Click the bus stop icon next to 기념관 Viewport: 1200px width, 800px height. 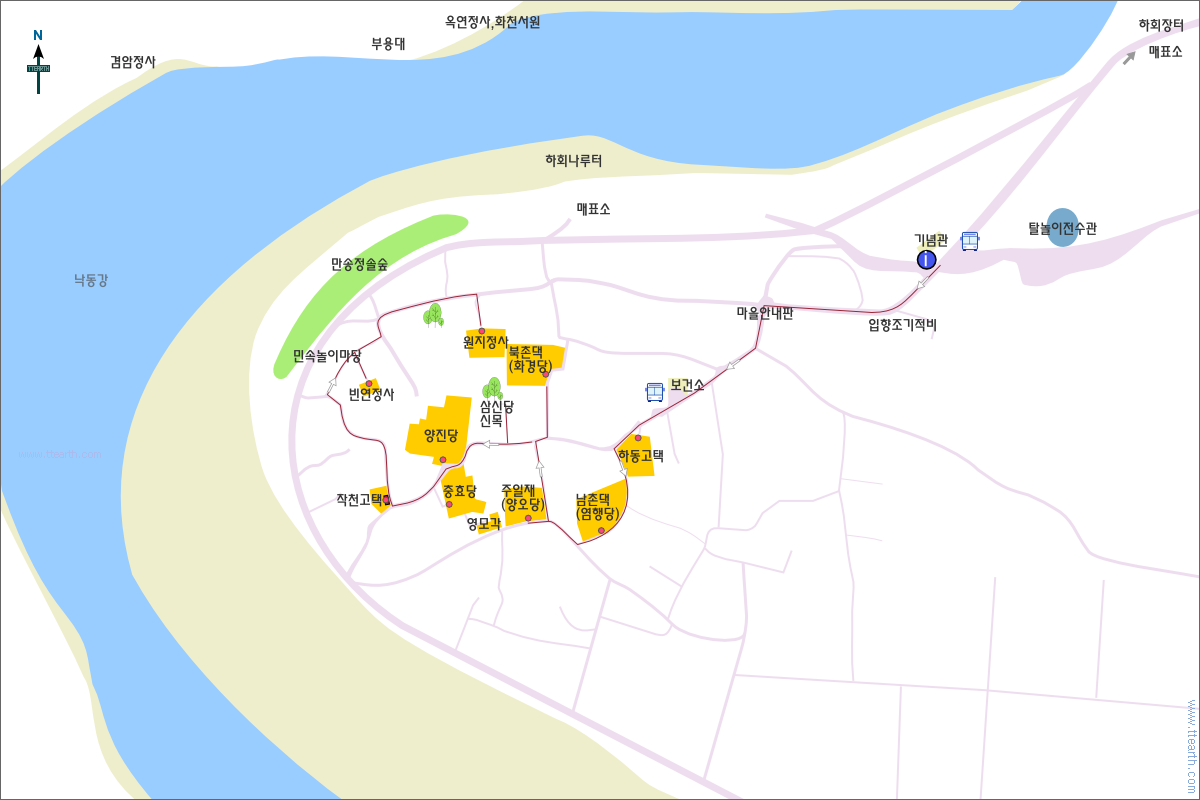click(969, 241)
